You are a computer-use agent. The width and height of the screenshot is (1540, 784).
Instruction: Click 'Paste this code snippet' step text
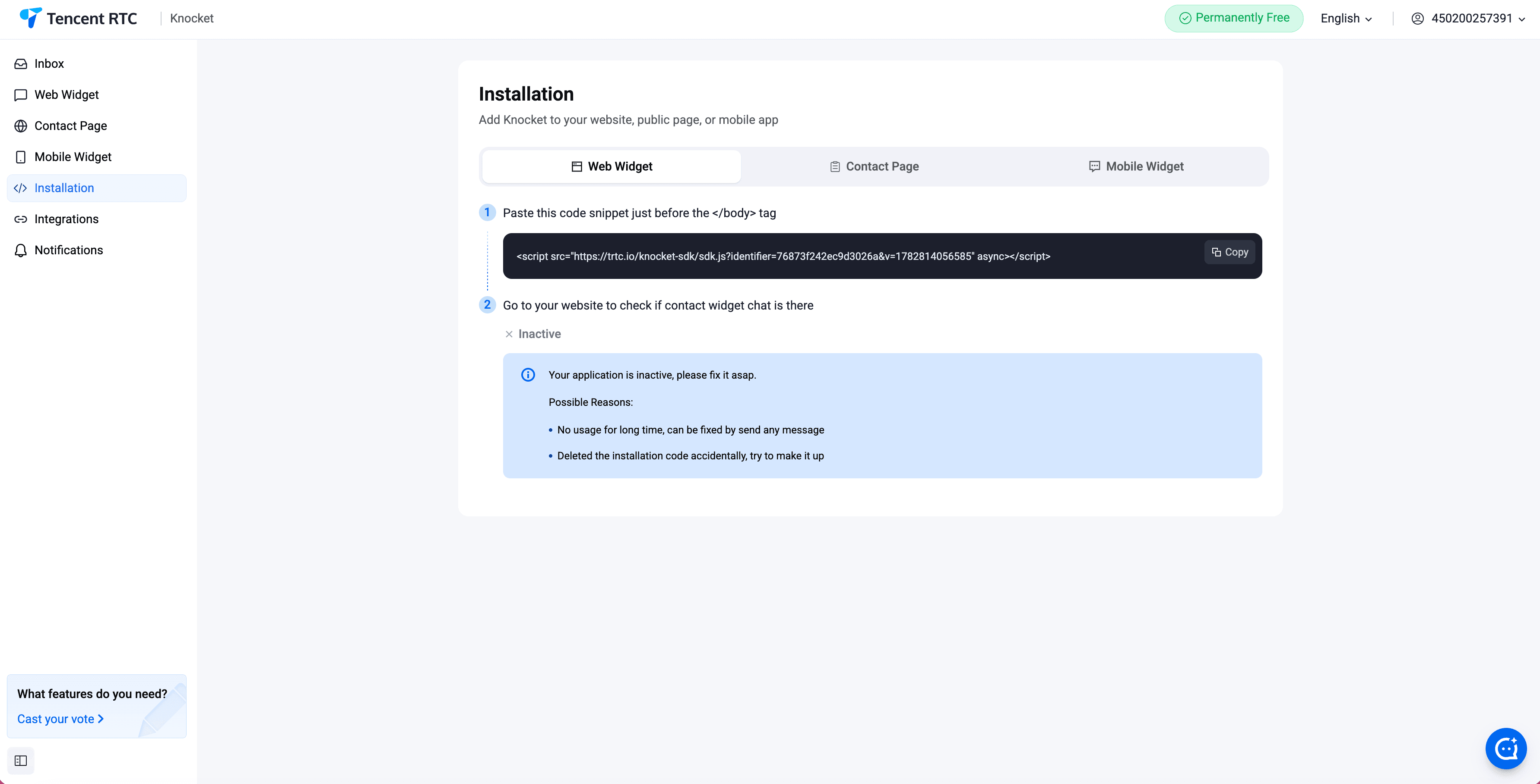click(639, 213)
